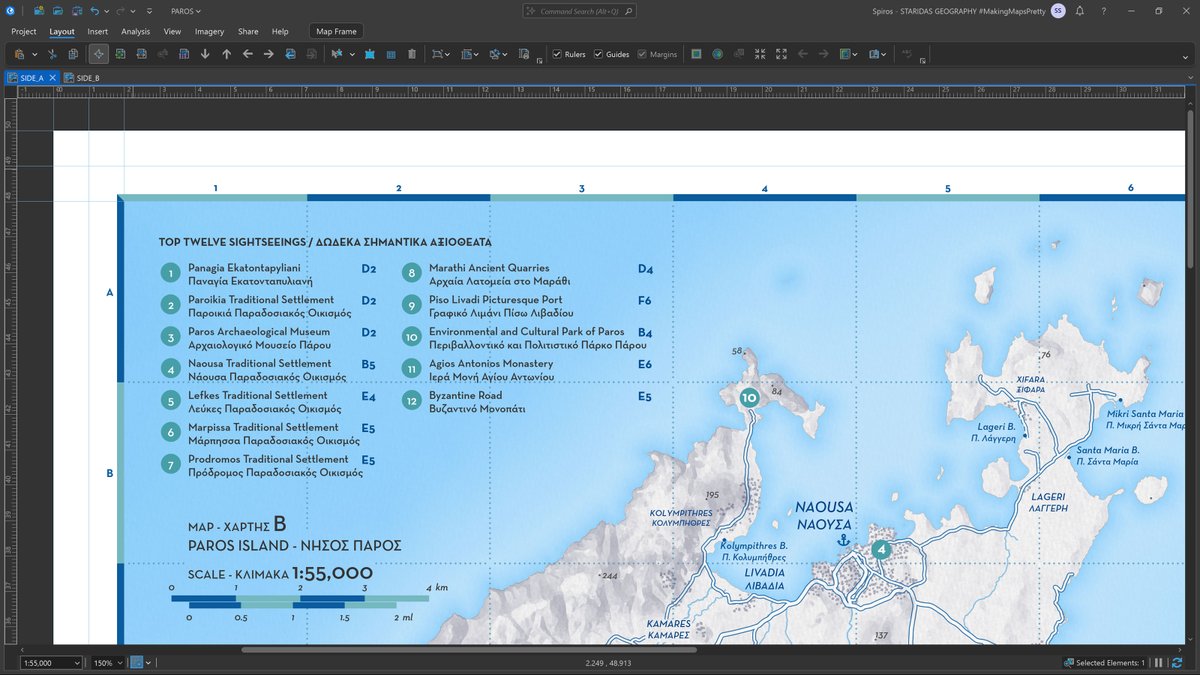Switch to the SIDE_B layout tab
The image size is (1200, 675).
(x=87, y=76)
